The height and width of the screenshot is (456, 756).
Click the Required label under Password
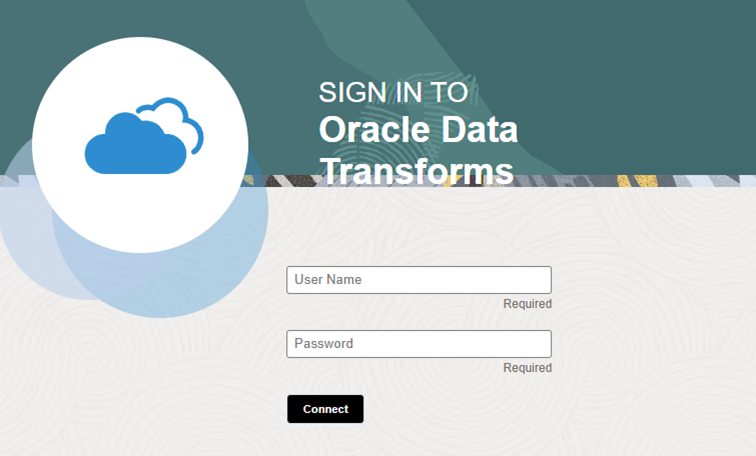point(527,368)
